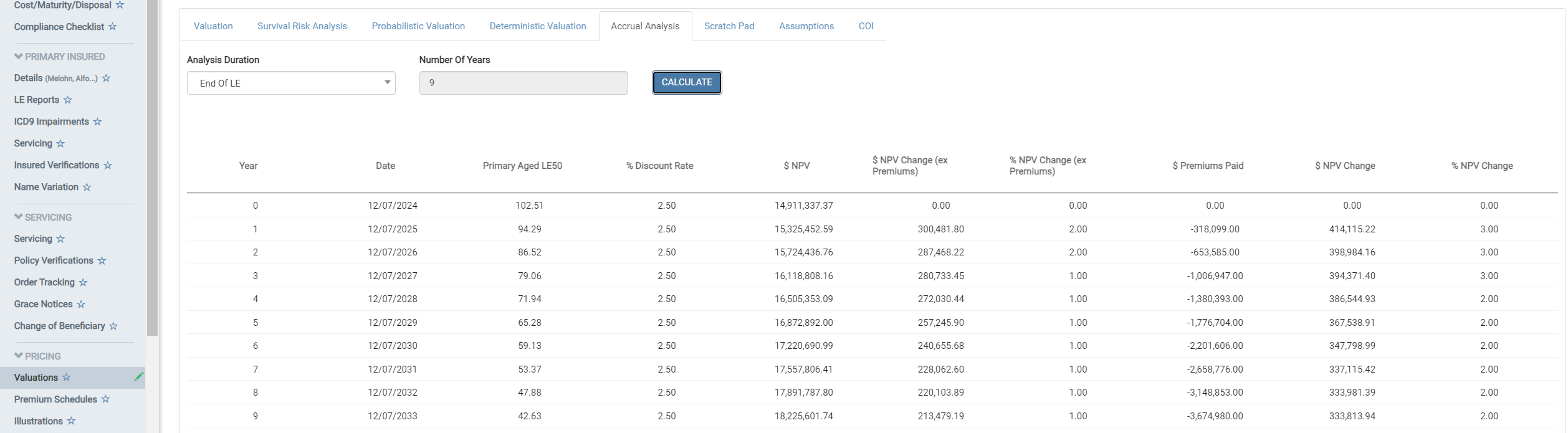Star the Compliance Checklist favorite icon
Image resolution: width=1568 pixels, height=433 pixels.
tap(112, 27)
